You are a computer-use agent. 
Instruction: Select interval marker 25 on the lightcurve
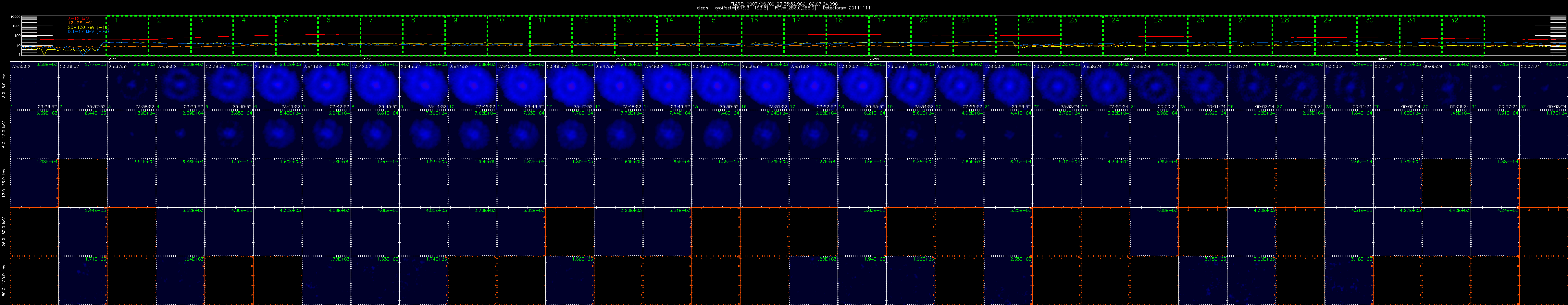pos(1158,20)
